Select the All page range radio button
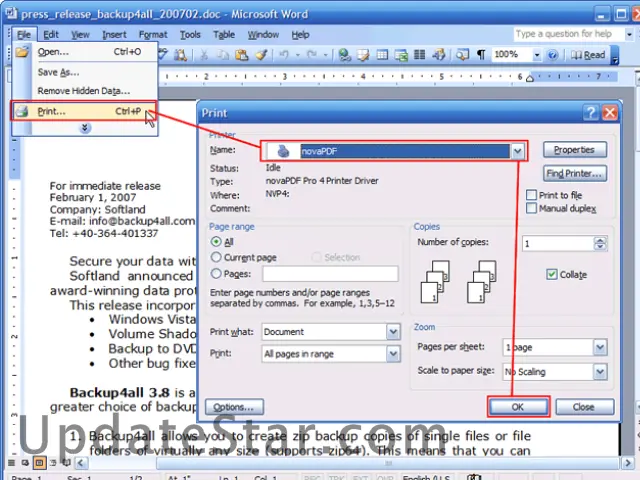The image size is (640, 480). point(216,242)
